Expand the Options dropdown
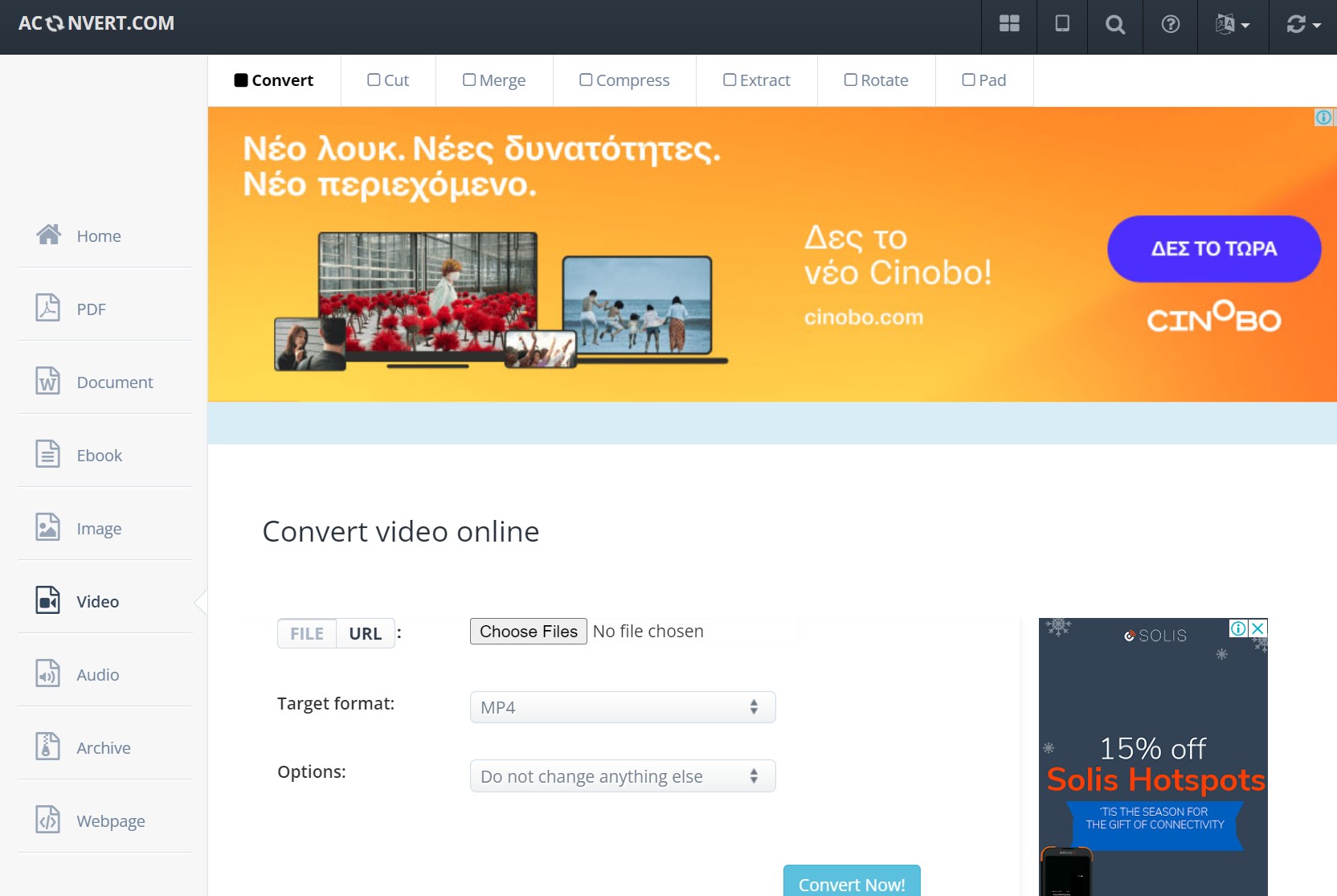The height and width of the screenshot is (896, 1337). (x=622, y=776)
